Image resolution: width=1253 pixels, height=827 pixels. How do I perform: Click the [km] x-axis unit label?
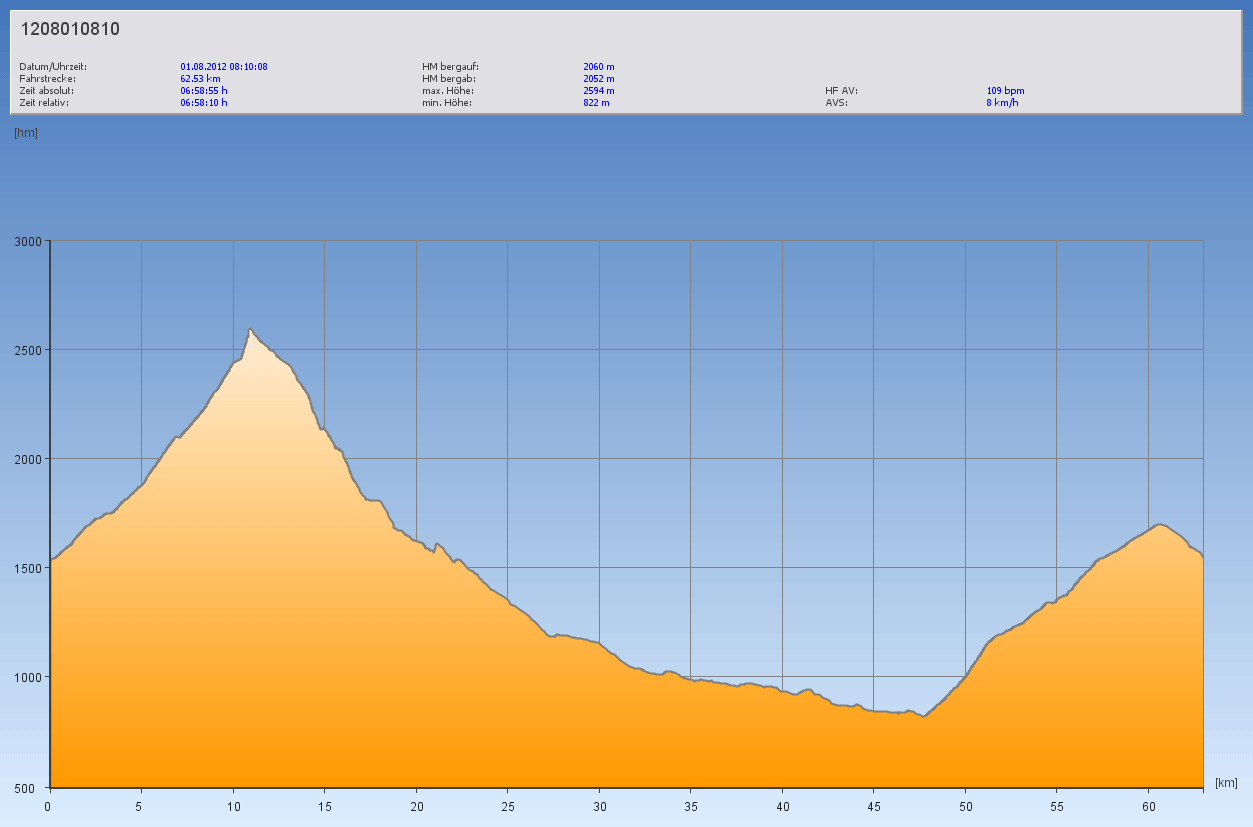(1226, 782)
